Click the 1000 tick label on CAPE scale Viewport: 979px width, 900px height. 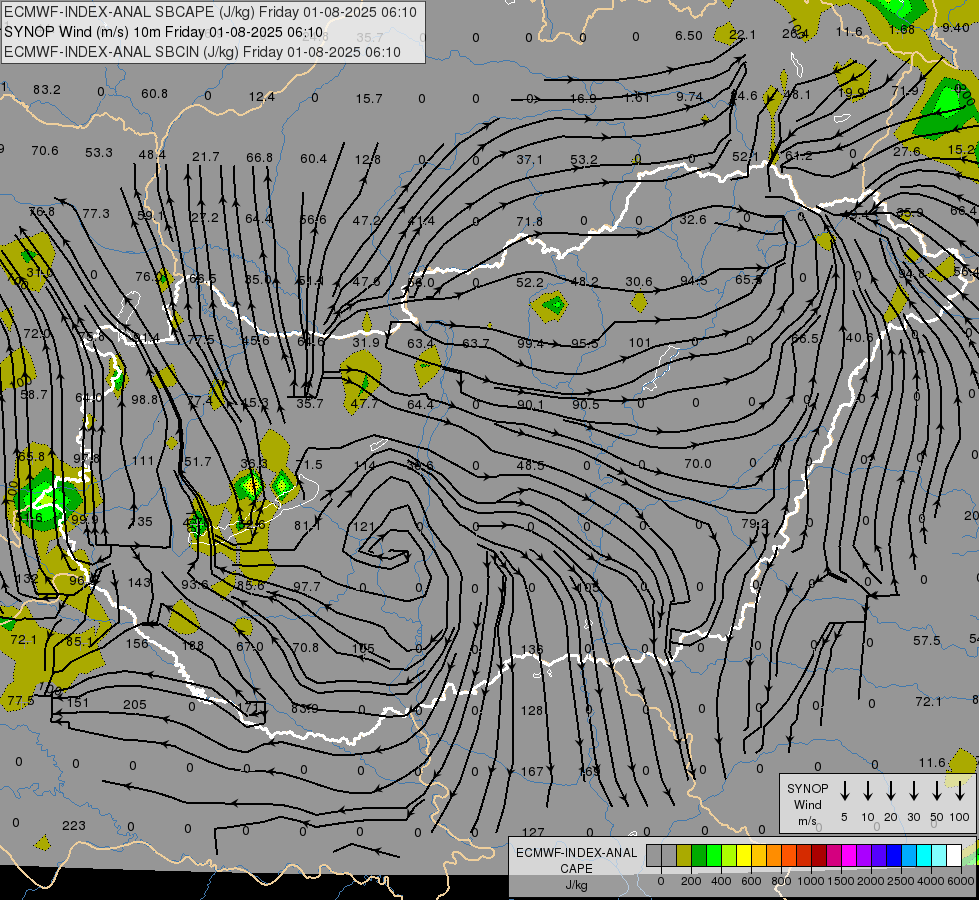[810, 881]
